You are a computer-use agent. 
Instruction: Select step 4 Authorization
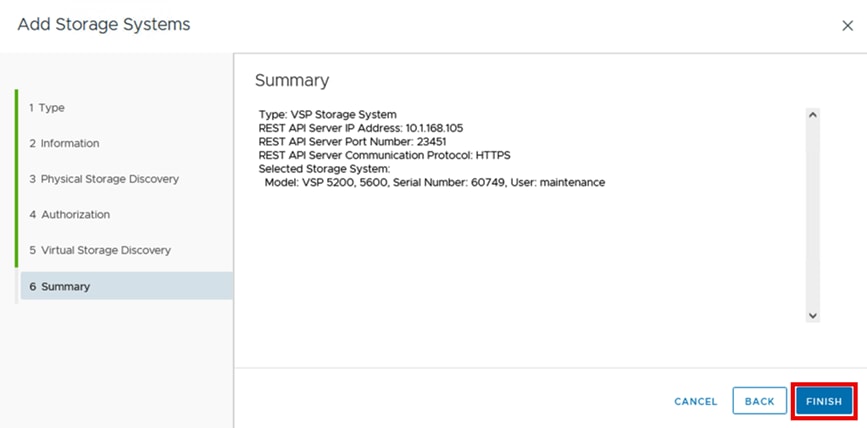pyautogui.click(x=69, y=214)
